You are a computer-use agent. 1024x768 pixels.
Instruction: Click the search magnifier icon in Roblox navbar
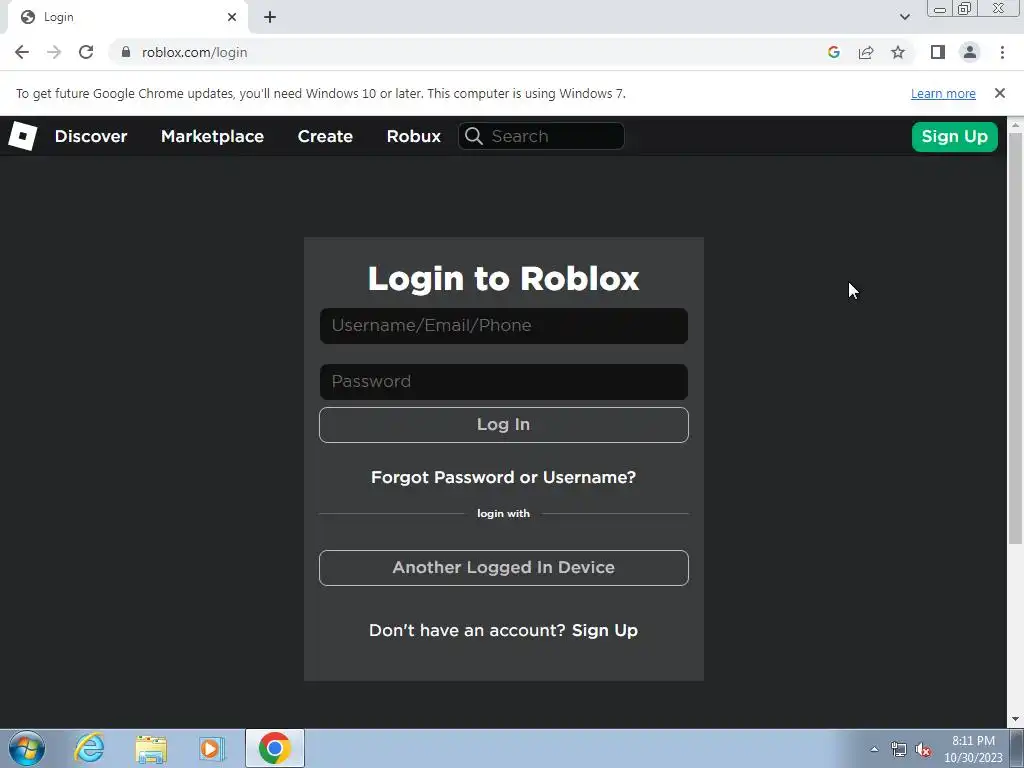(x=473, y=136)
